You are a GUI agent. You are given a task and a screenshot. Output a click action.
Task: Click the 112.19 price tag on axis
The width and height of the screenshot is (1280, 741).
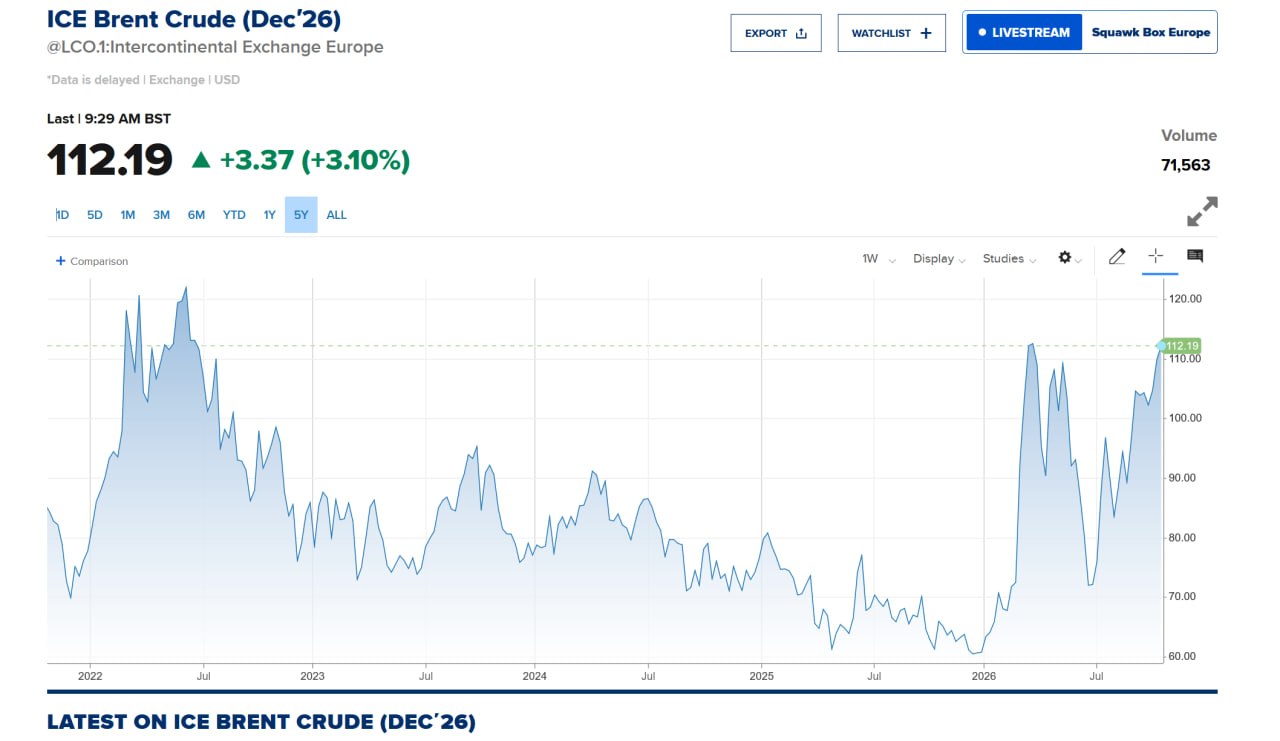tap(1181, 346)
